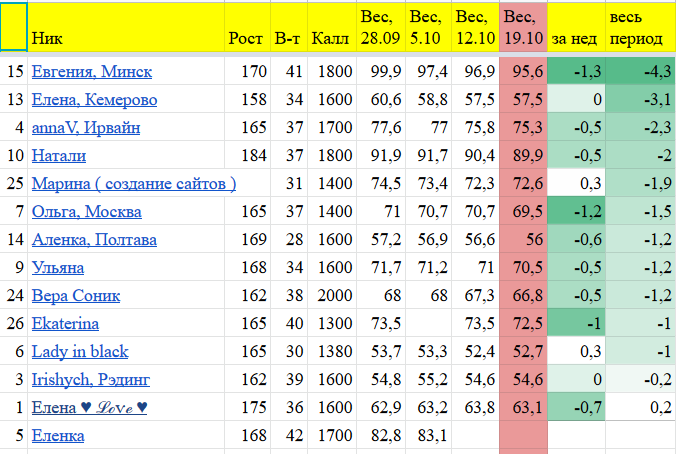Select the empty blue-outlined top-left cell
Image resolution: width=676 pixels, height=454 pixels.
click(x=14, y=27)
